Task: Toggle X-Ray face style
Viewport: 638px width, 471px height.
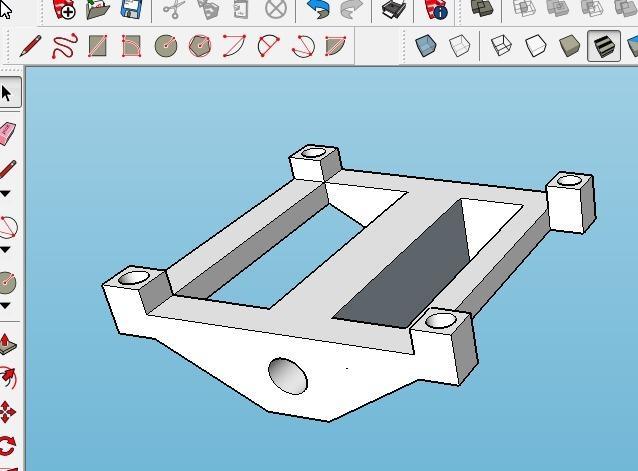Action: coord(426,45)
